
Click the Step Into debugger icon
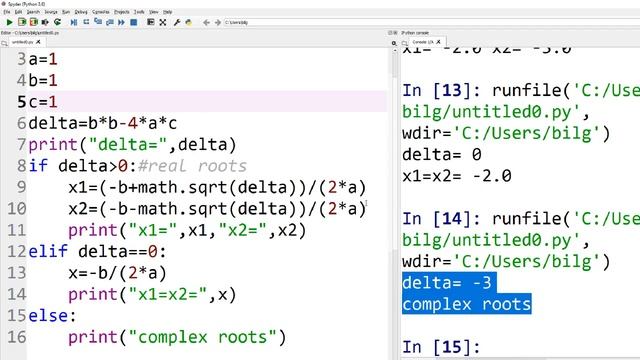tap(98, 22)
